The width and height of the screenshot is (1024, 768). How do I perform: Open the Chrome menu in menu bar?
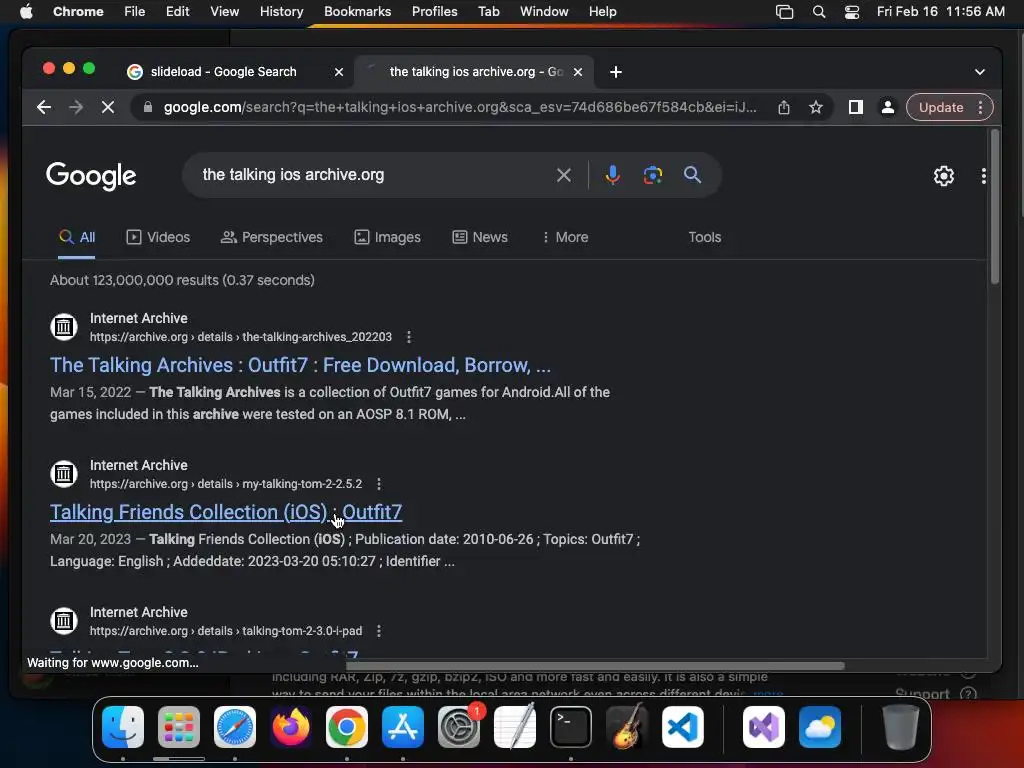click(78, 12)
